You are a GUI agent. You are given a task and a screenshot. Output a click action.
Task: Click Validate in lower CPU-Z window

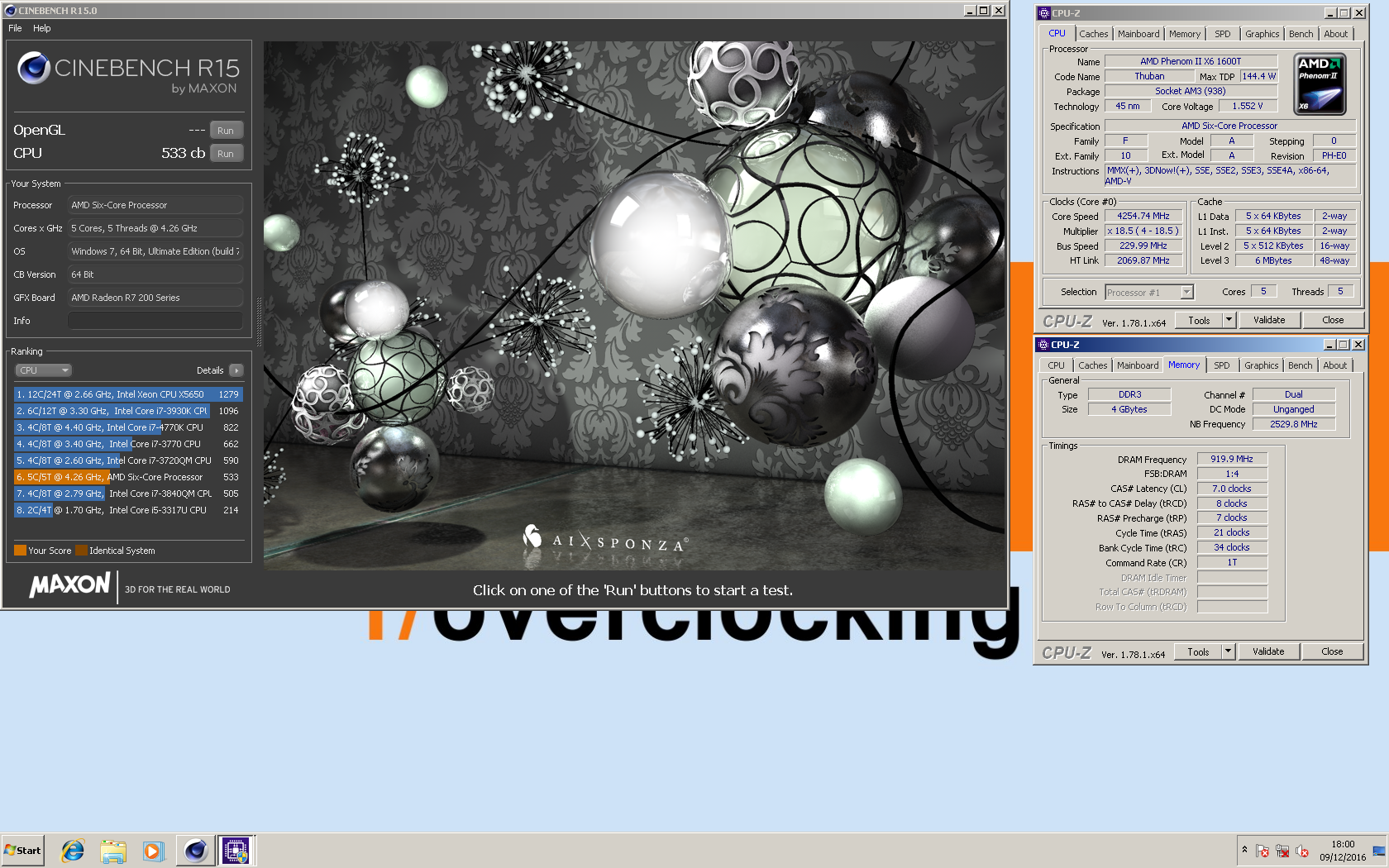click(x=1268, y=651)
